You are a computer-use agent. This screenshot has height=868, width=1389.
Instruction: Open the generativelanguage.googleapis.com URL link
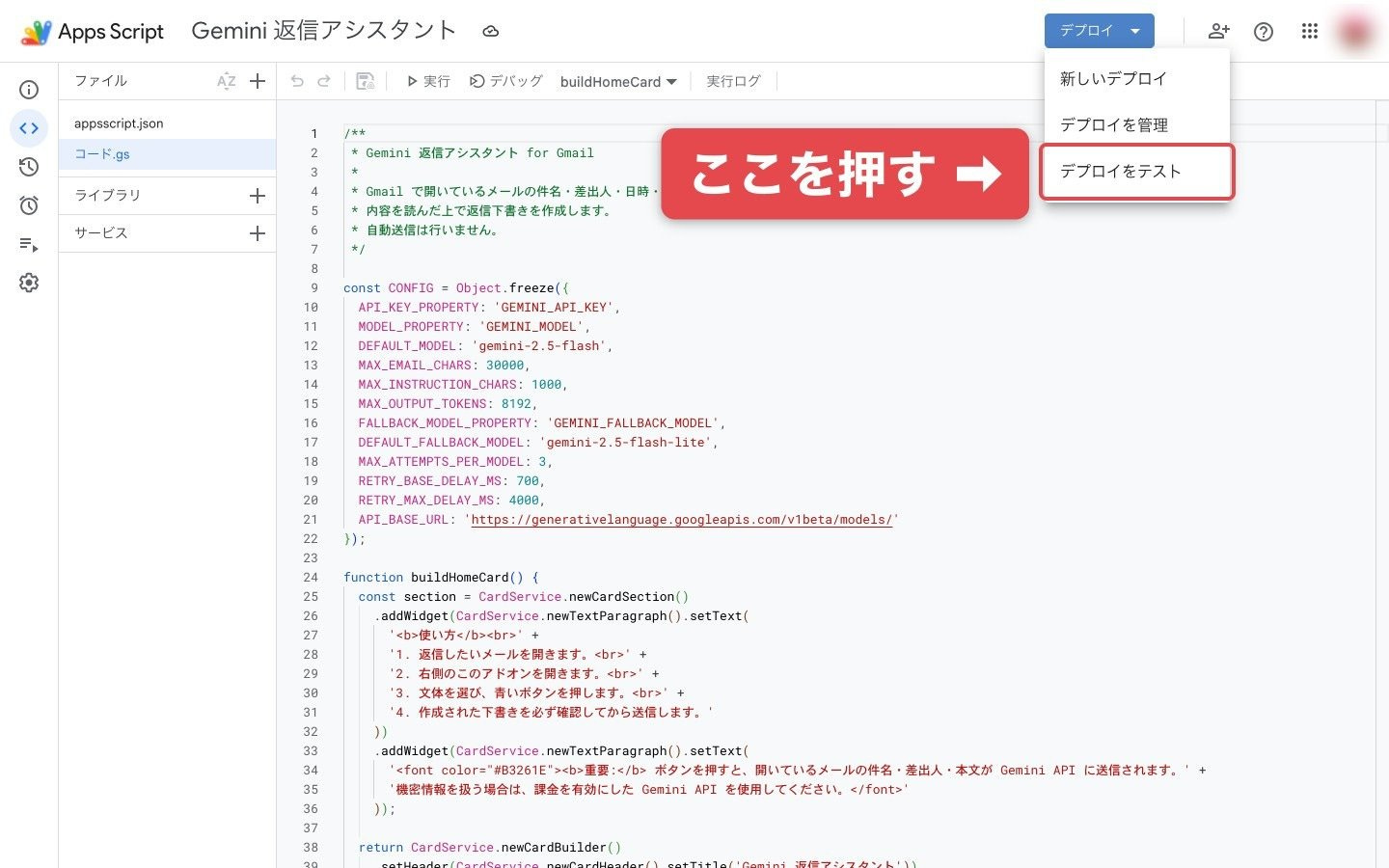tap(682, 520)
